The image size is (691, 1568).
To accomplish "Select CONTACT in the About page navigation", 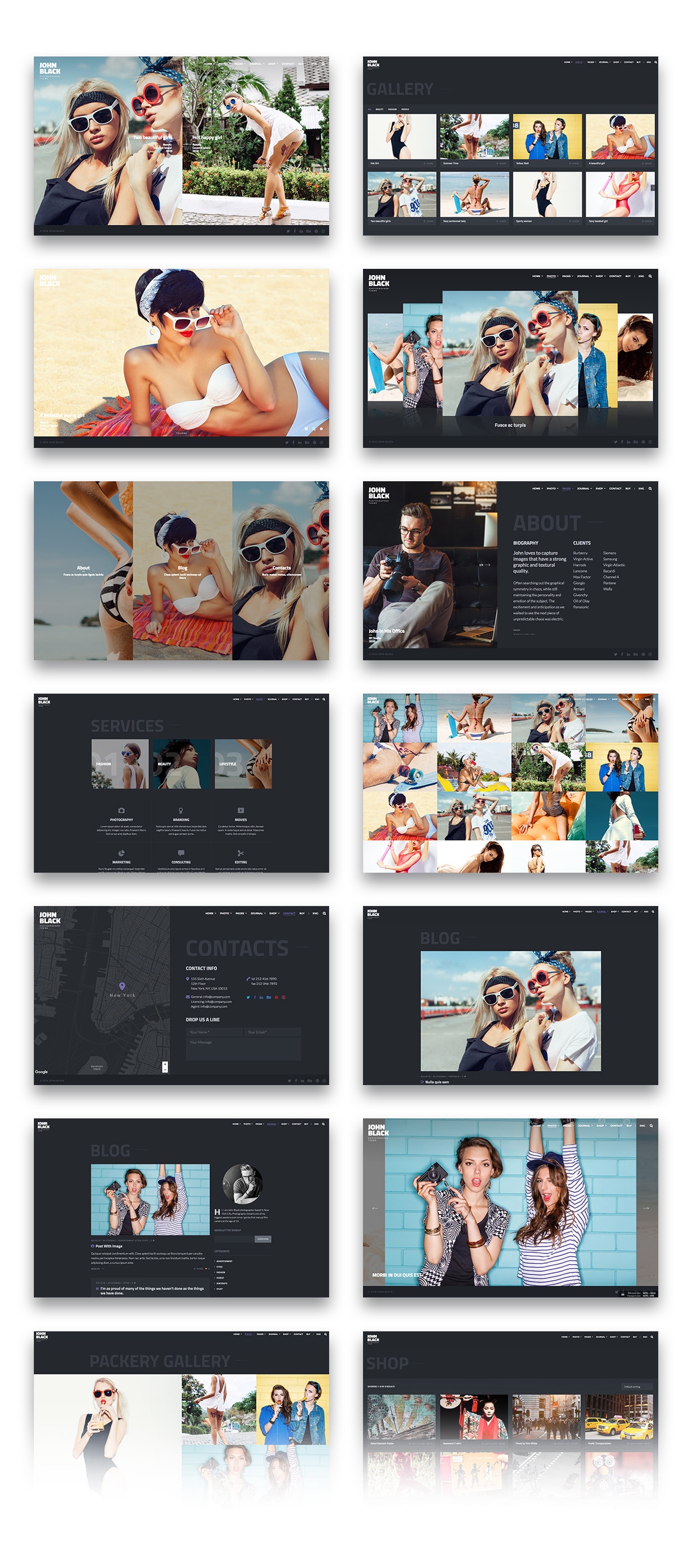I will (x=615, y=488).
